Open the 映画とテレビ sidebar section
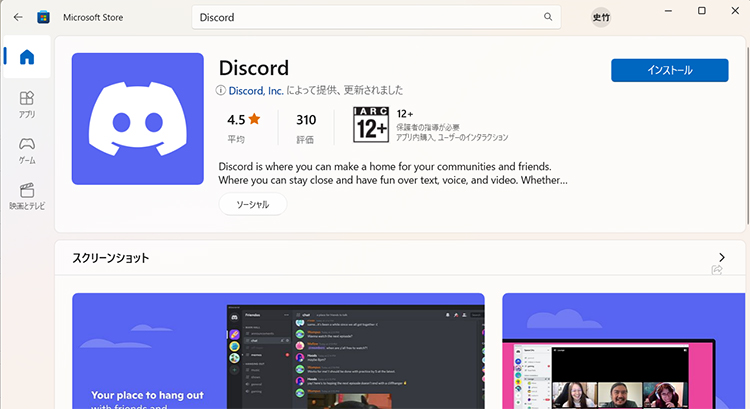 (x=27, y=196)
